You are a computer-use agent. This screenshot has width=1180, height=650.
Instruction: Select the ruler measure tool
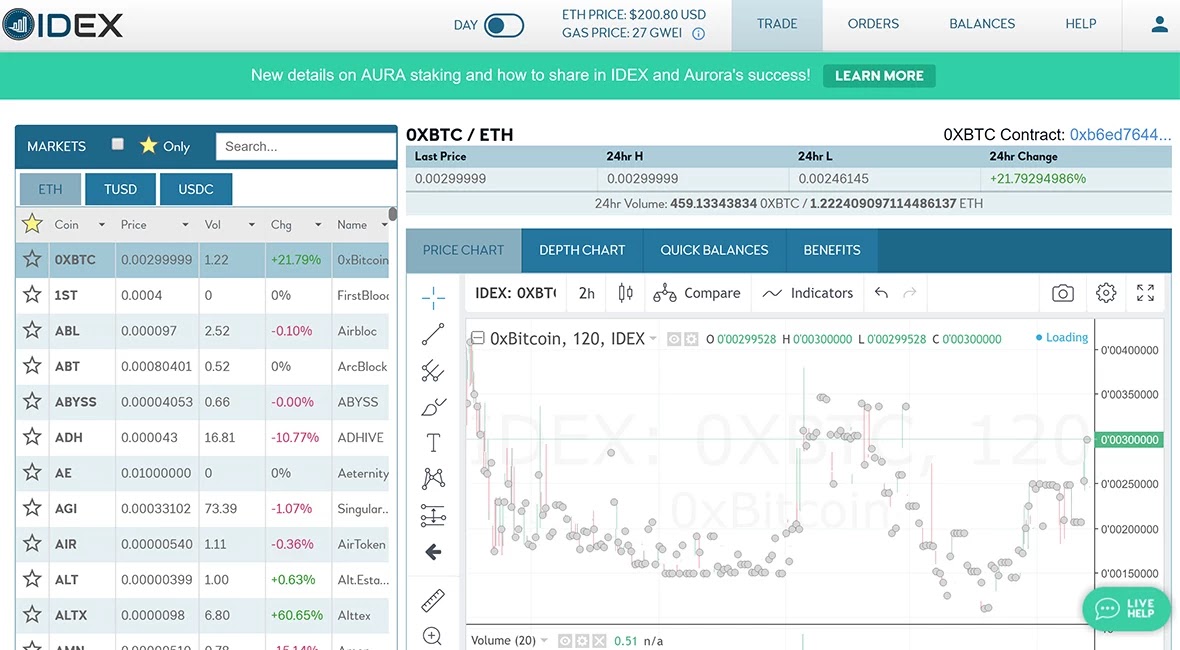(x=433, y=600)
